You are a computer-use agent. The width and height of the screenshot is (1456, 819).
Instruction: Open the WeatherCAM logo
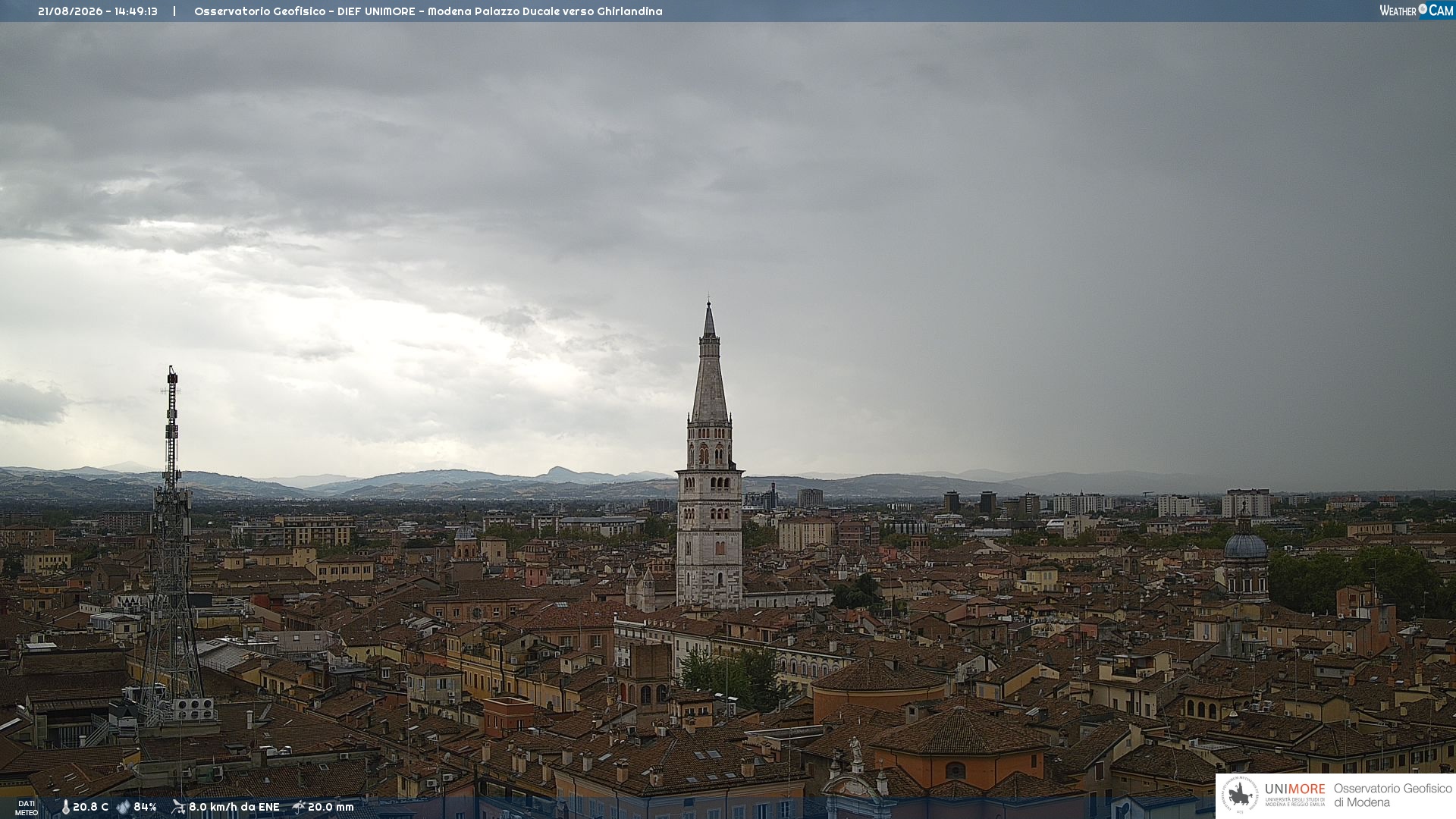point(1416,10)
